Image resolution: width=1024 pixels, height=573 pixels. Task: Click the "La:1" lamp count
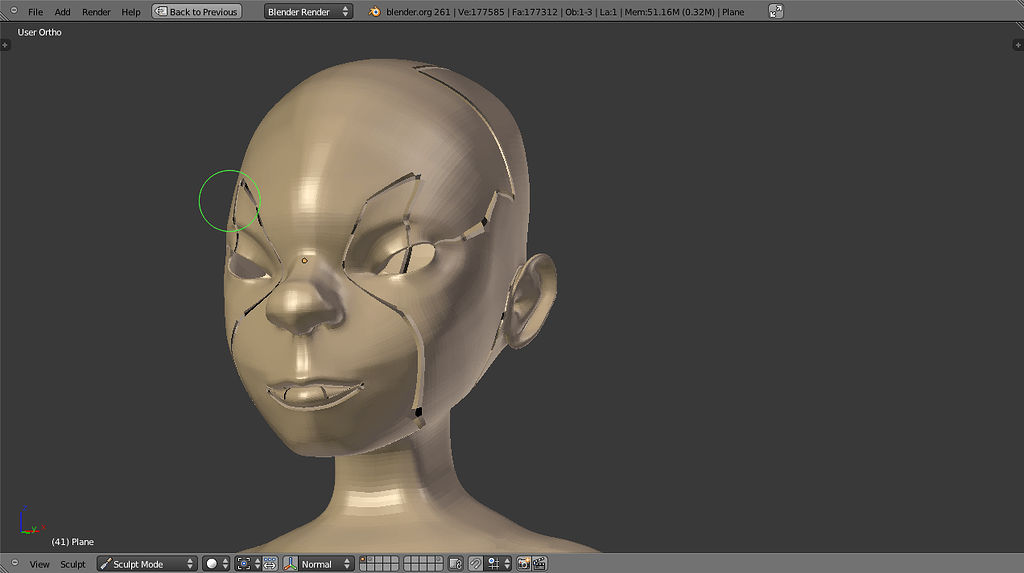(608, 12)
